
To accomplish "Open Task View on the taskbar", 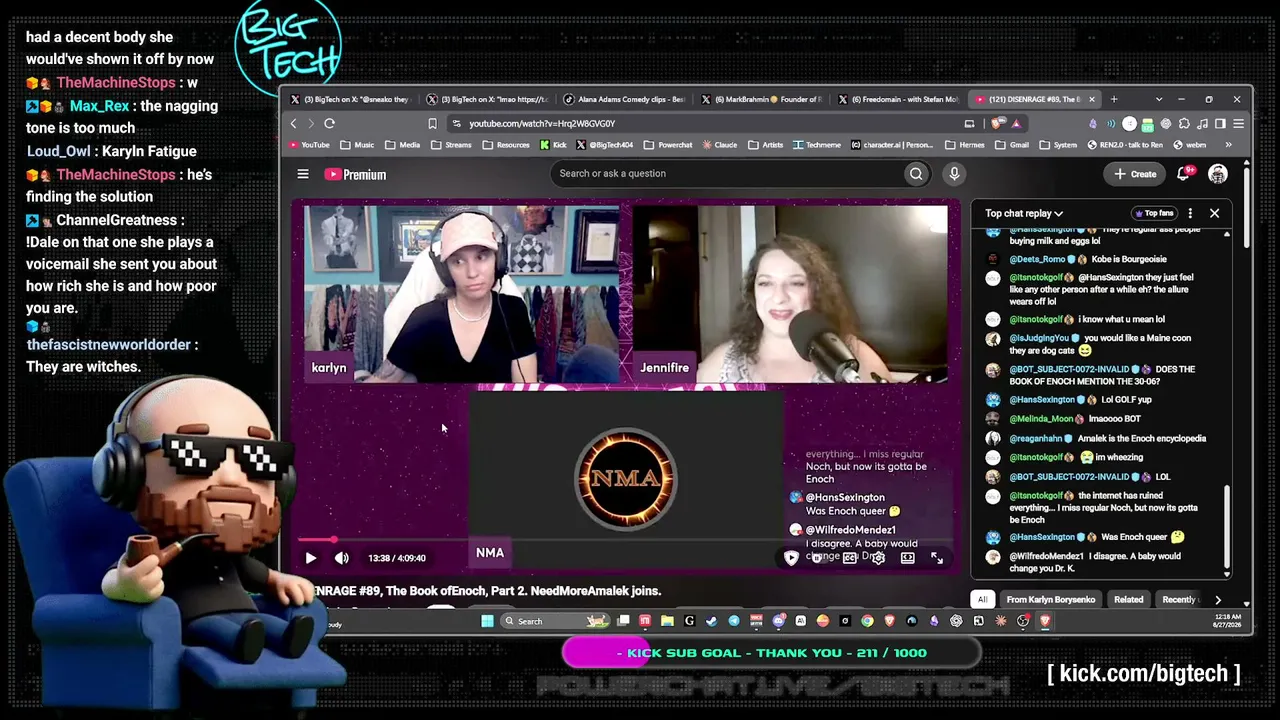I will [x=623, y=621].
